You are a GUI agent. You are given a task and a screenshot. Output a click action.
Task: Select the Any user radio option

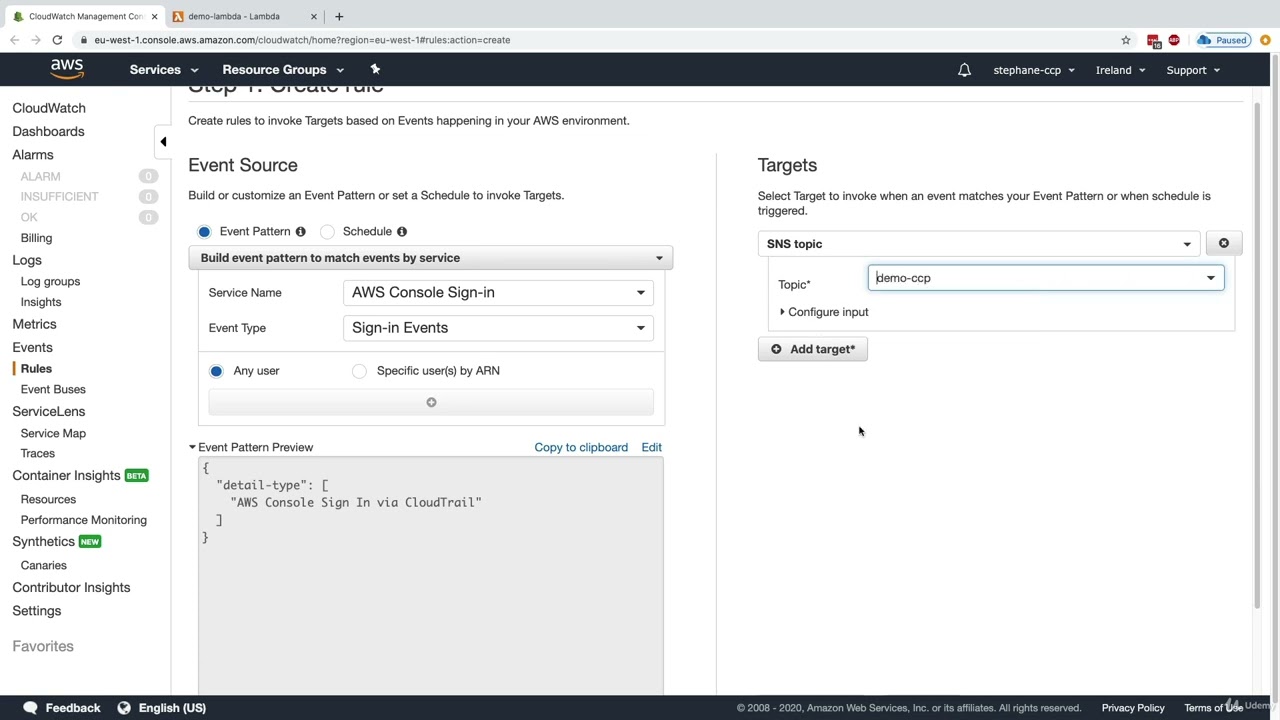point(216,371)
